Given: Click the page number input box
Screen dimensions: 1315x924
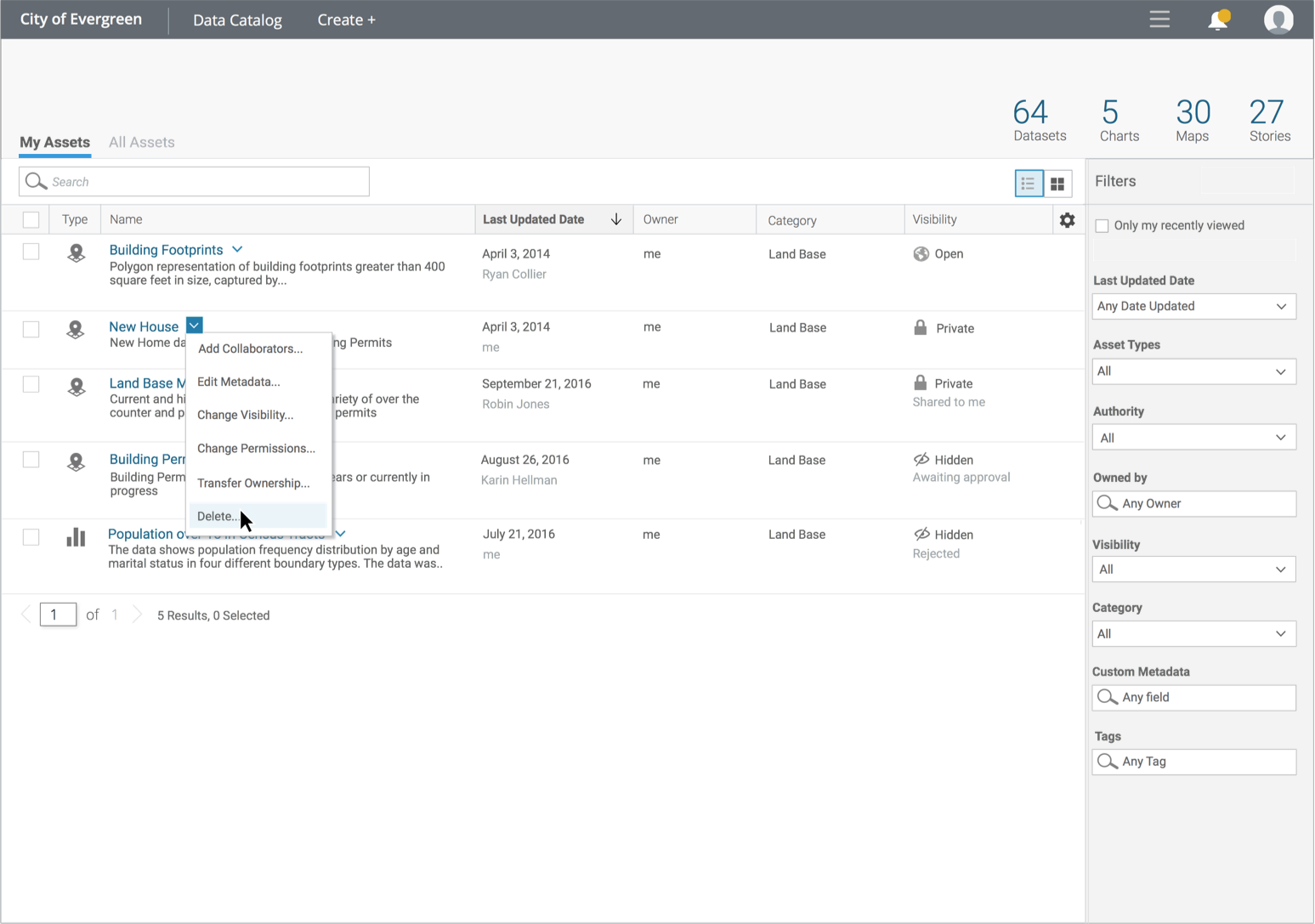Looking at the screenshot, I should [x=58, y=614].
